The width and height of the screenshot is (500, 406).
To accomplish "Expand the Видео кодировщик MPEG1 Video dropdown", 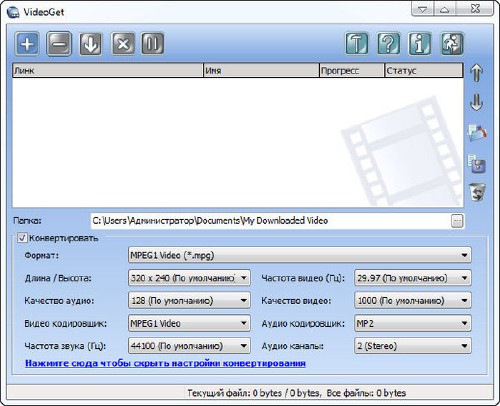I will click(189, 323).
